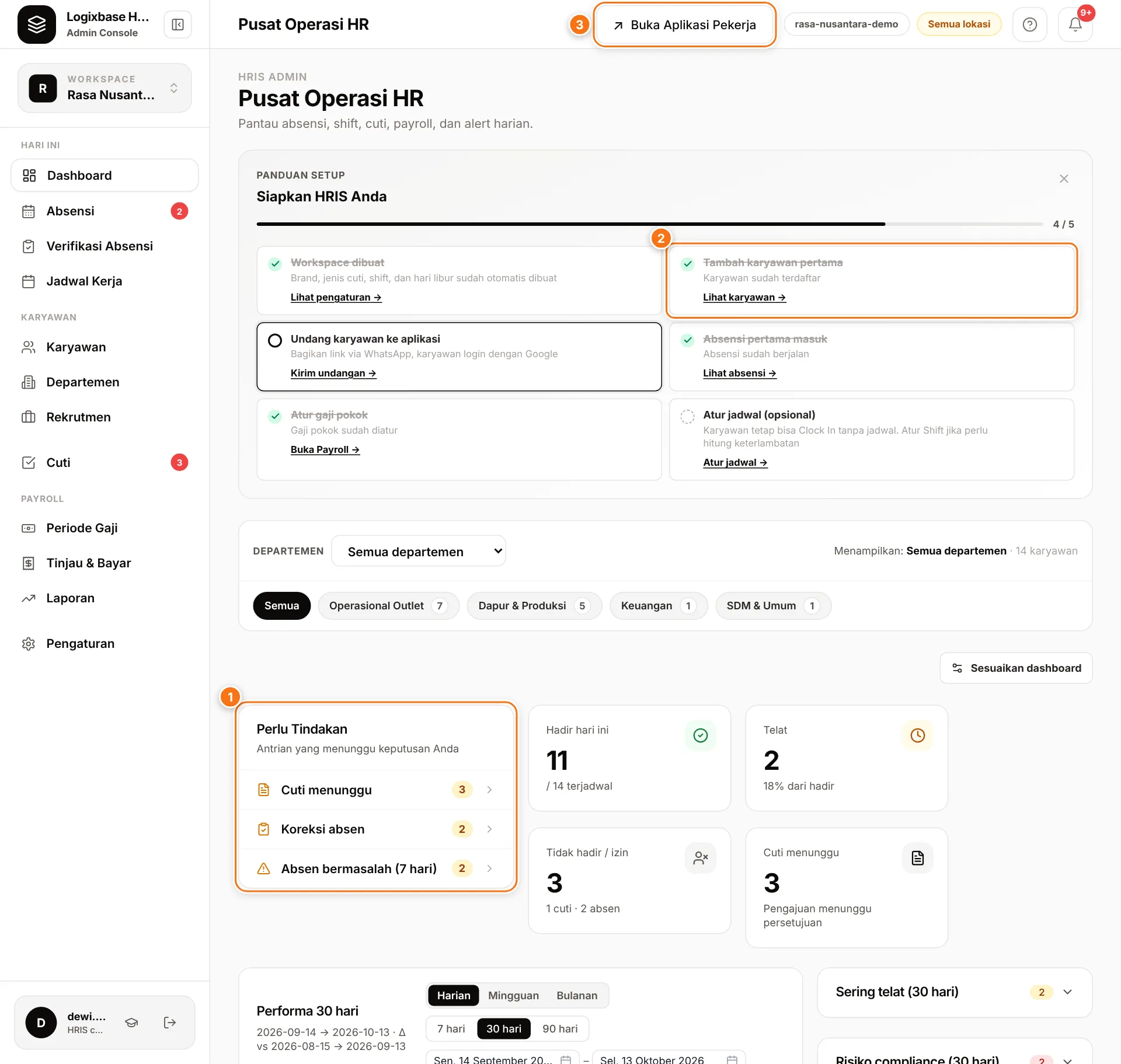1121x1064 pixels.
Task: Open Cuti in sidebar
Action: [105, 462]
